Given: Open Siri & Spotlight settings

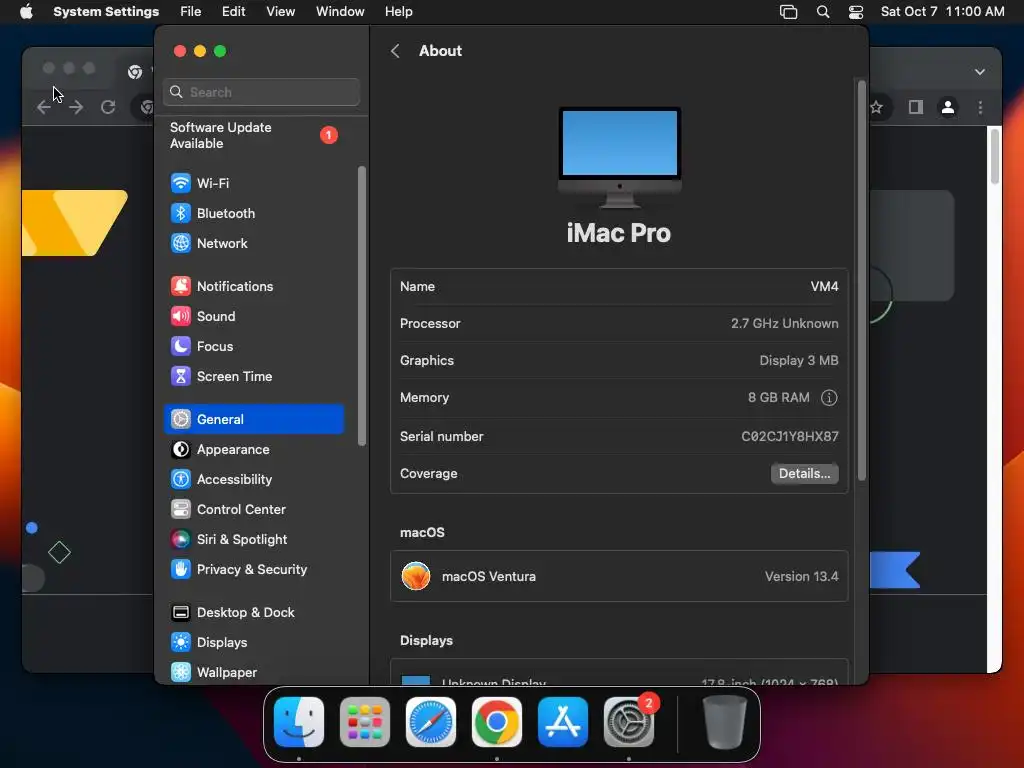Looking at the screenshot, I should tap(254, 539).
